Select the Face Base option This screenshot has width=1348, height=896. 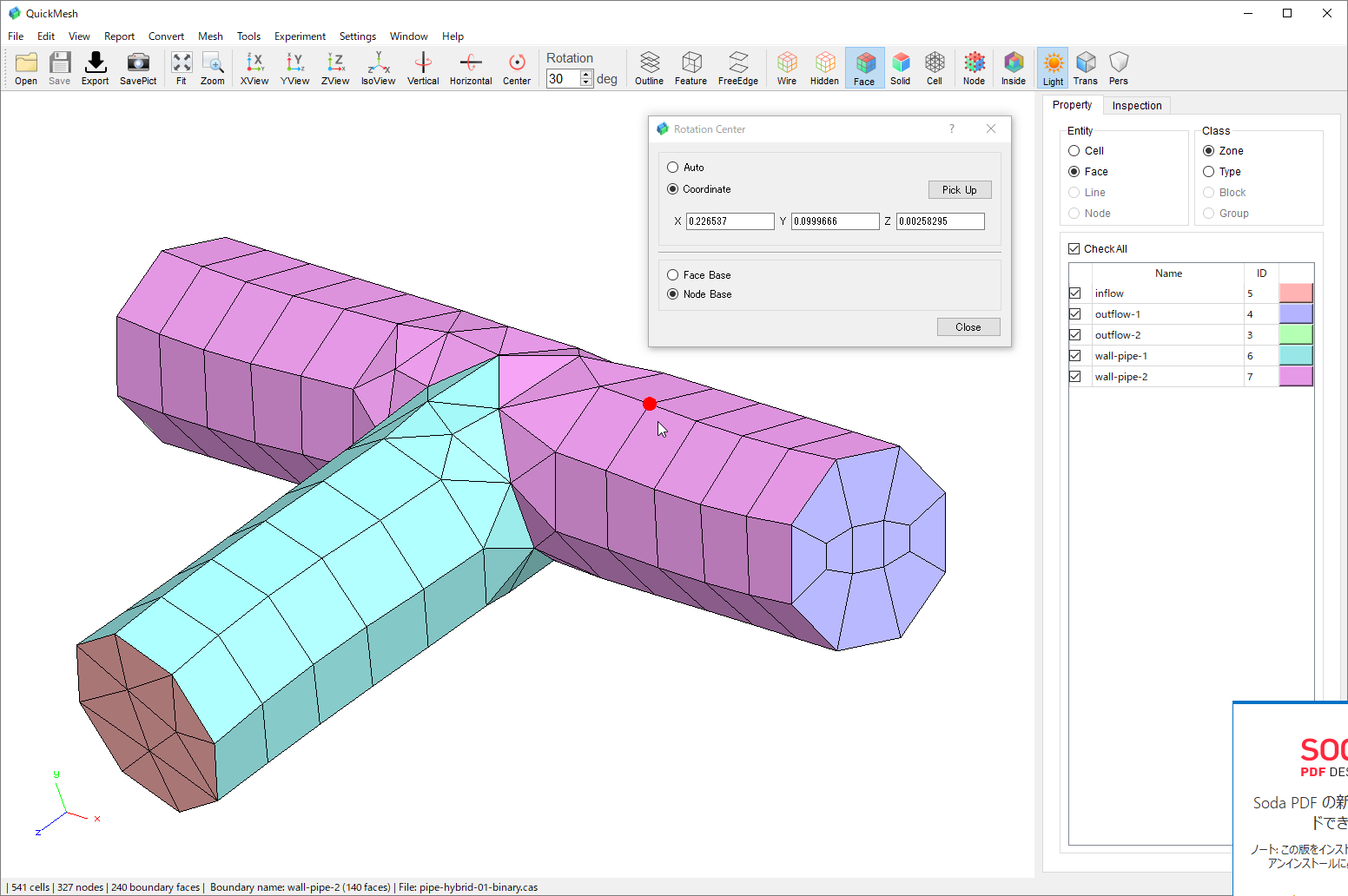pos(673,275)
